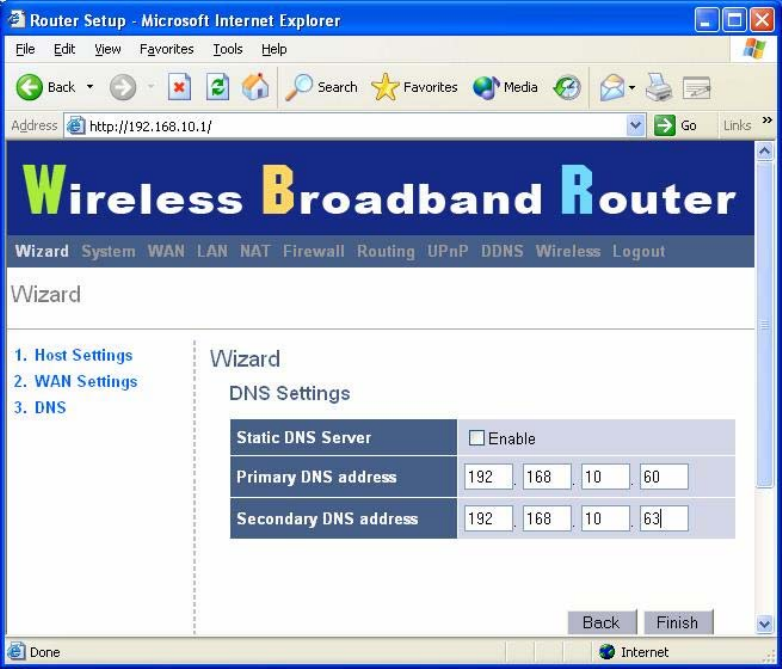Viewport: 782px width, 669px height.
Task: Click the Links toolbar label
Action: point(737,126)
